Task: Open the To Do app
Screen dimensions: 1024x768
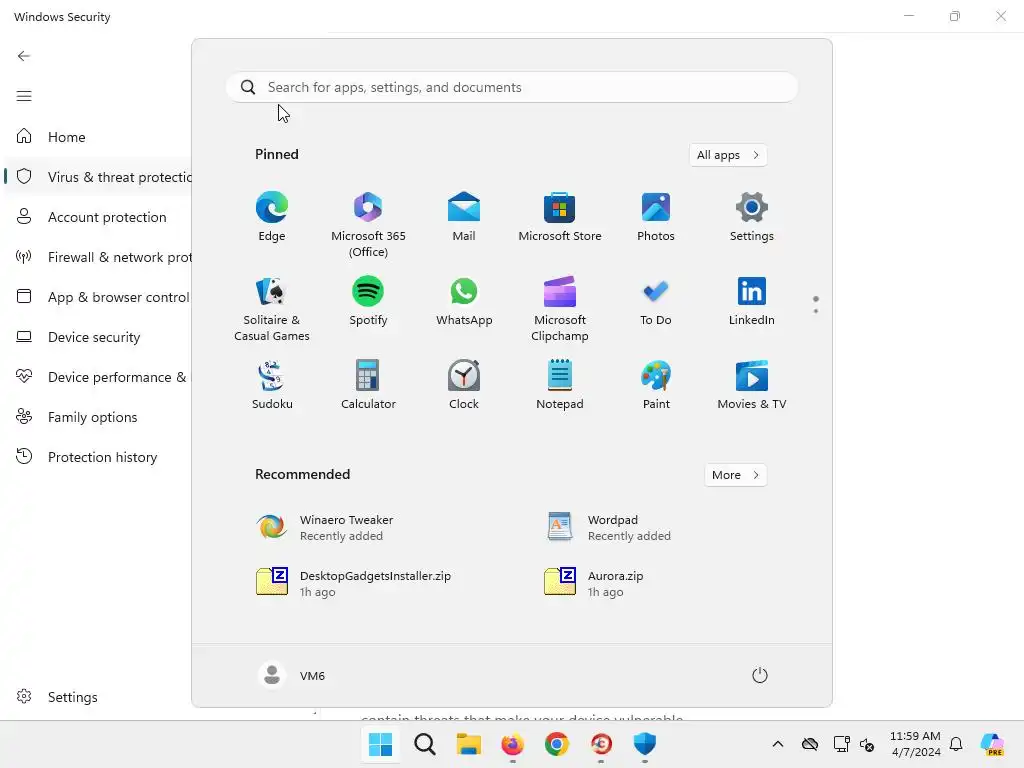Action: tap(656, 301)
